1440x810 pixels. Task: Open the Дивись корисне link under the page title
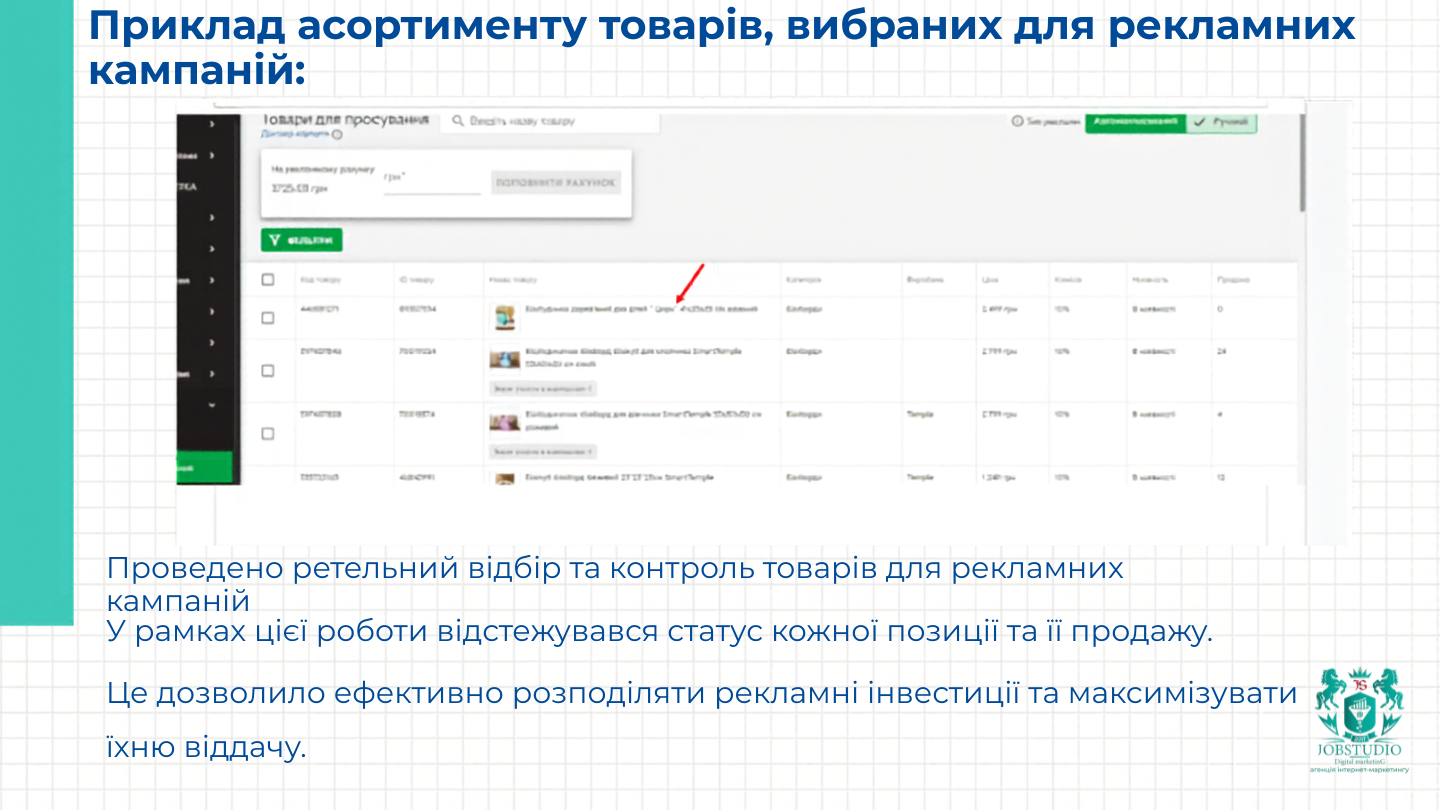(x=294, y=135)
